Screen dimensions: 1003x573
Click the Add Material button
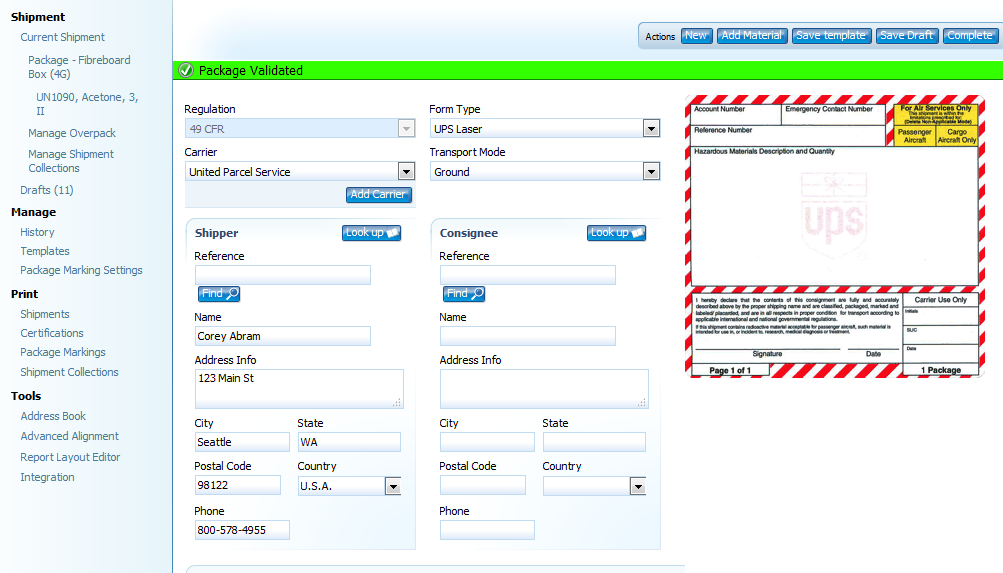[752, 36]
